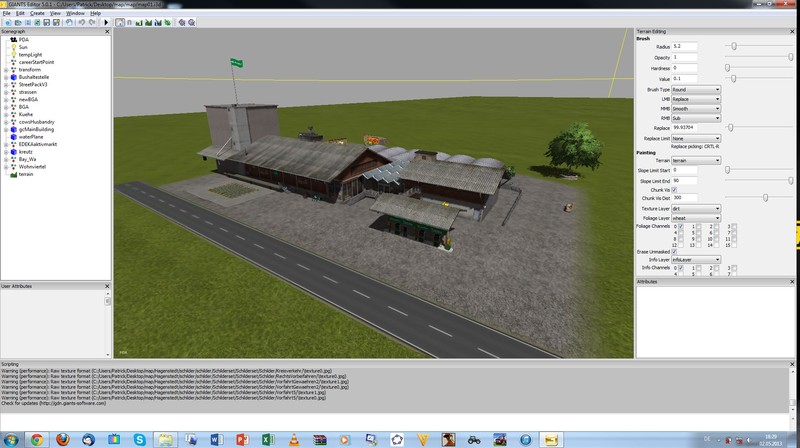Click the Opacity slider handle
This screenshot has height=448, width=800.
(791, 57)
